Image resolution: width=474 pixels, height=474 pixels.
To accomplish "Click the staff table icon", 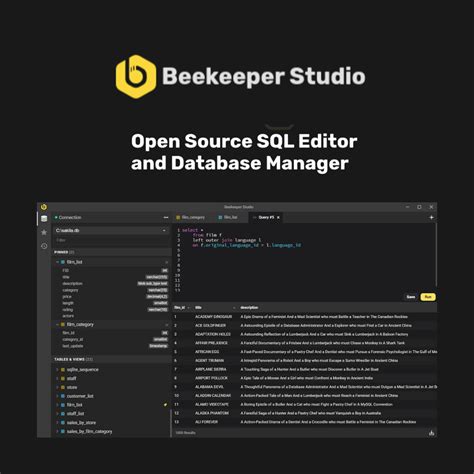I will [63, 378].
